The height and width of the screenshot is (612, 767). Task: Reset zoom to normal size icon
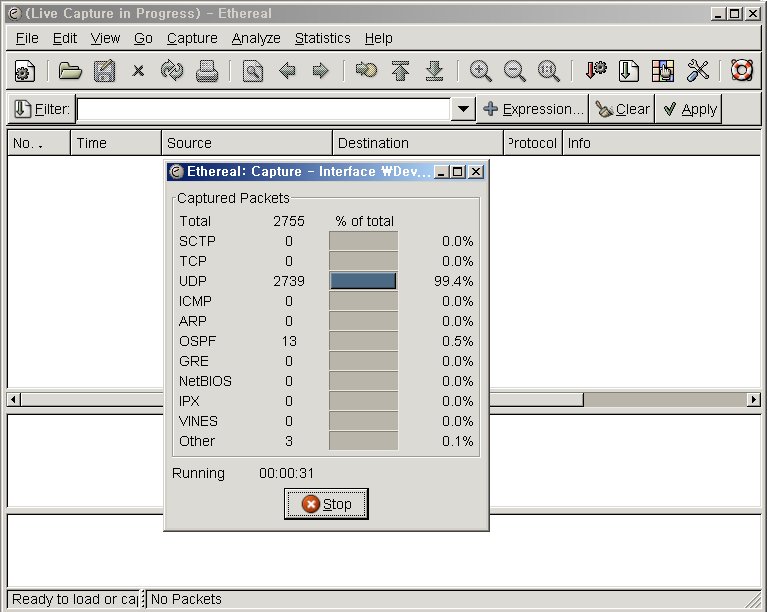548,71
